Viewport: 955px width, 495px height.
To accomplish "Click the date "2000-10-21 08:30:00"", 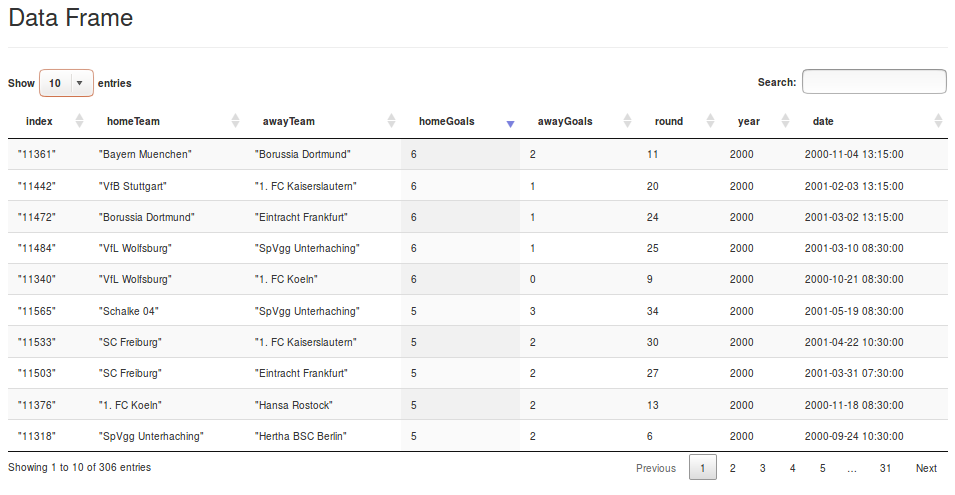I will click(854, 279).
